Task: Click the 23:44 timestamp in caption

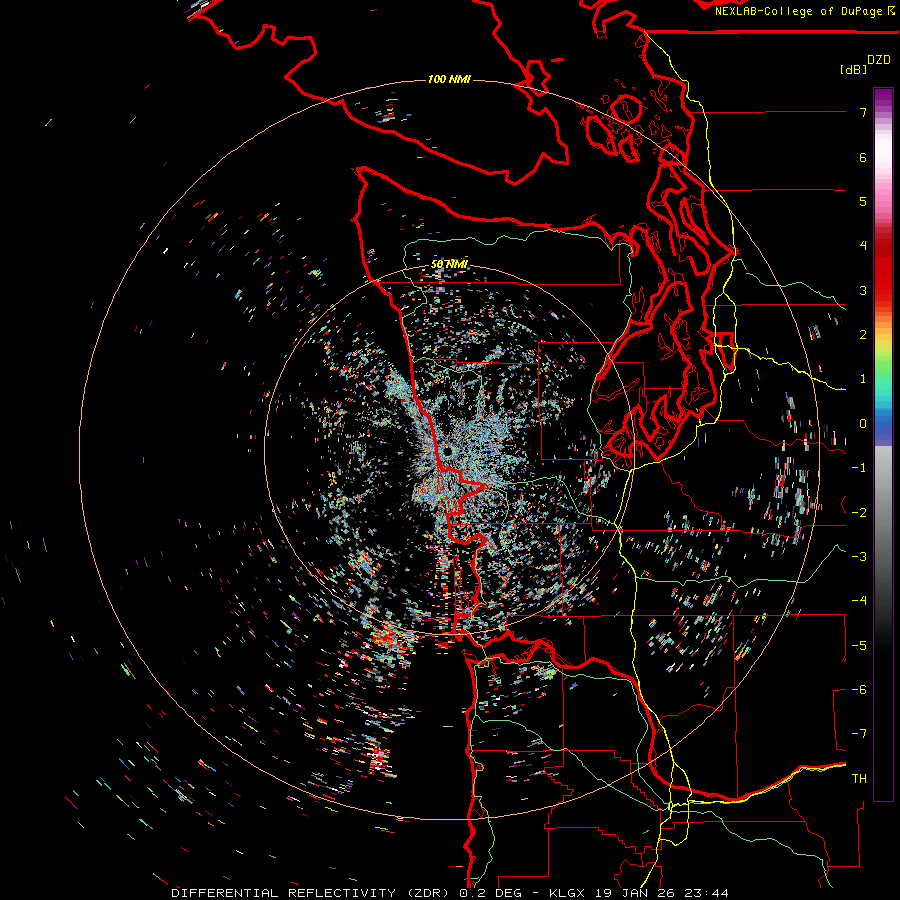Action: tap(705, 893)
